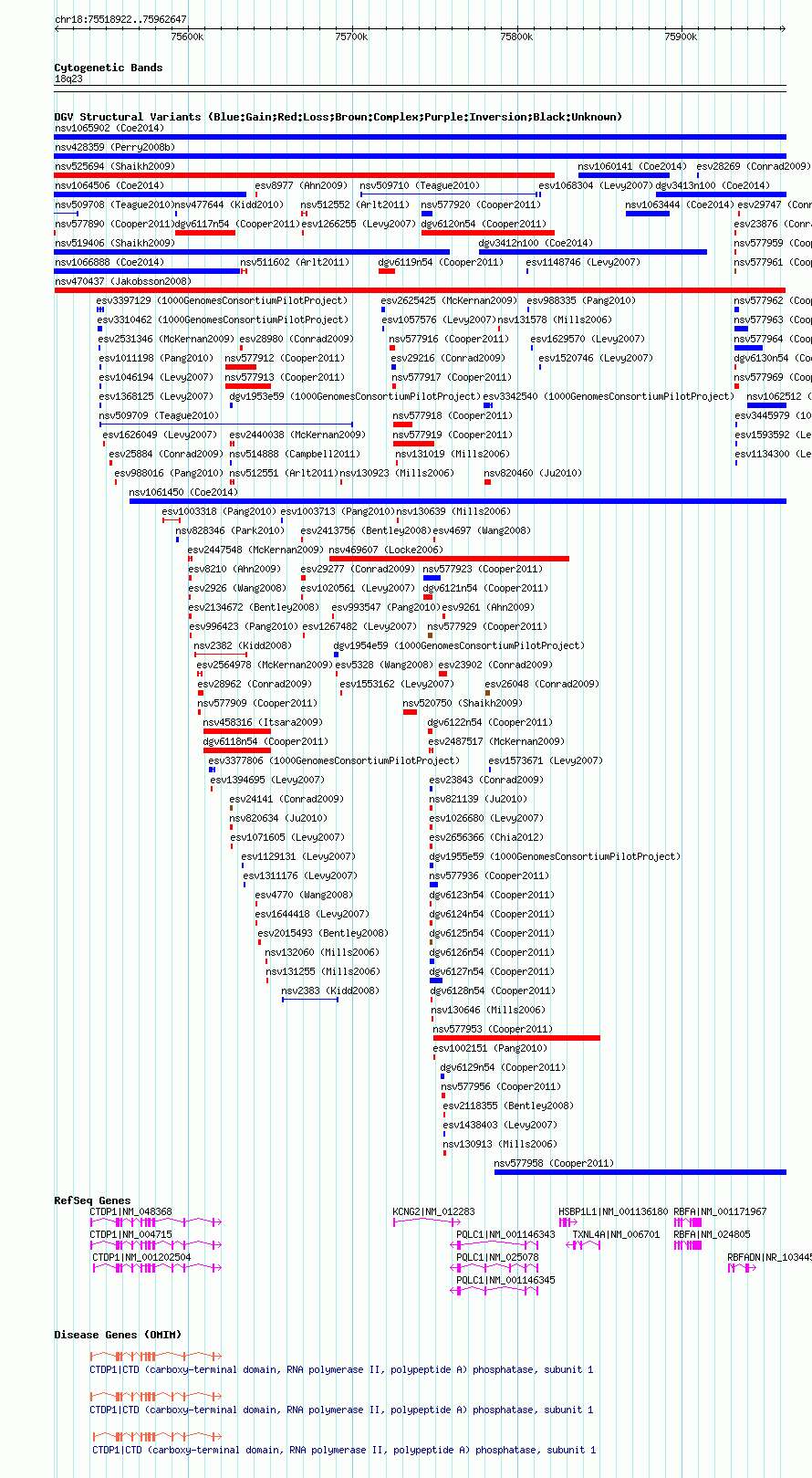Click the dgv6127n54 (Cooper2011) label
This screenshot has width=812, height=1478.
pos(492,971)
